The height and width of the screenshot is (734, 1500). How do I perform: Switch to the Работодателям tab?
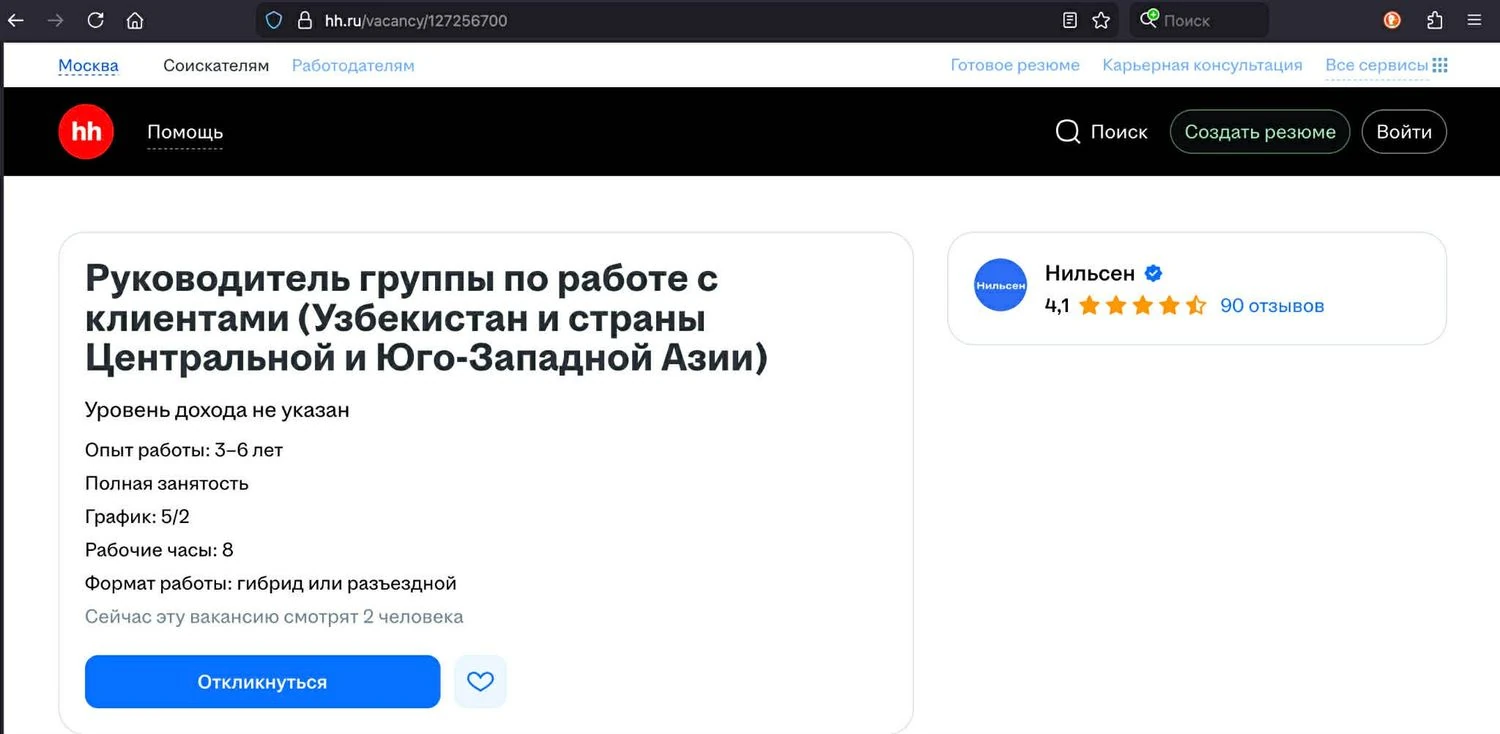pos(353,66)
